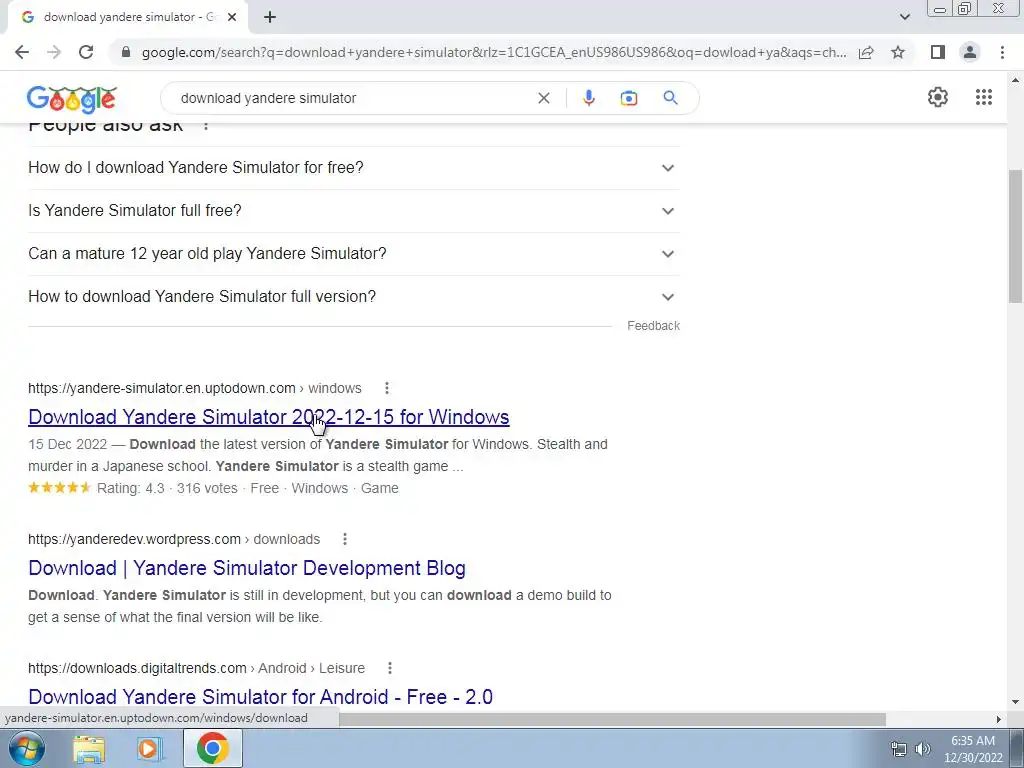Launch Windows Media Player from taskbar
This screenshot has height=768, width=1024.
coord(150,749)
